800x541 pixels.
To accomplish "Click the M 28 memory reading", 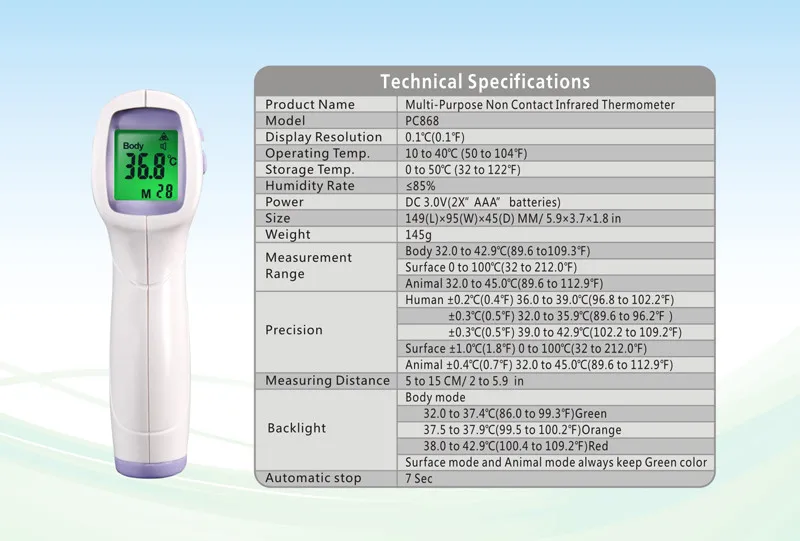I will 157,192.
